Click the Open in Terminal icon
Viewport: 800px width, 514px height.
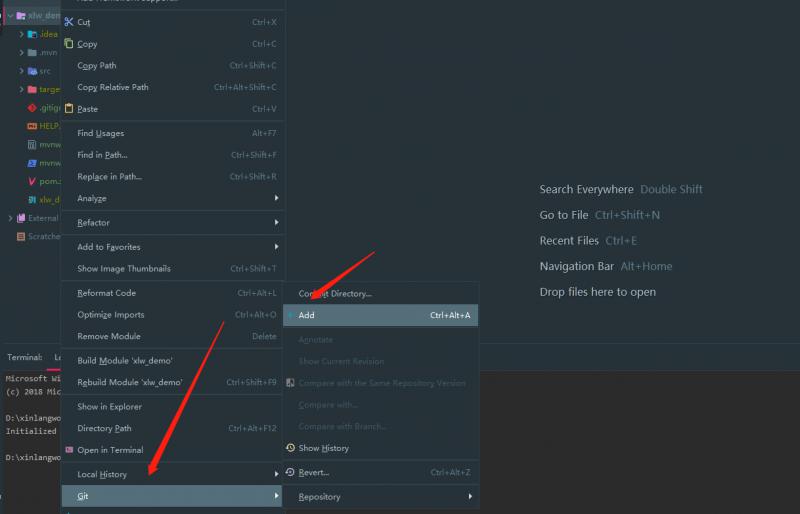(69, 450)
